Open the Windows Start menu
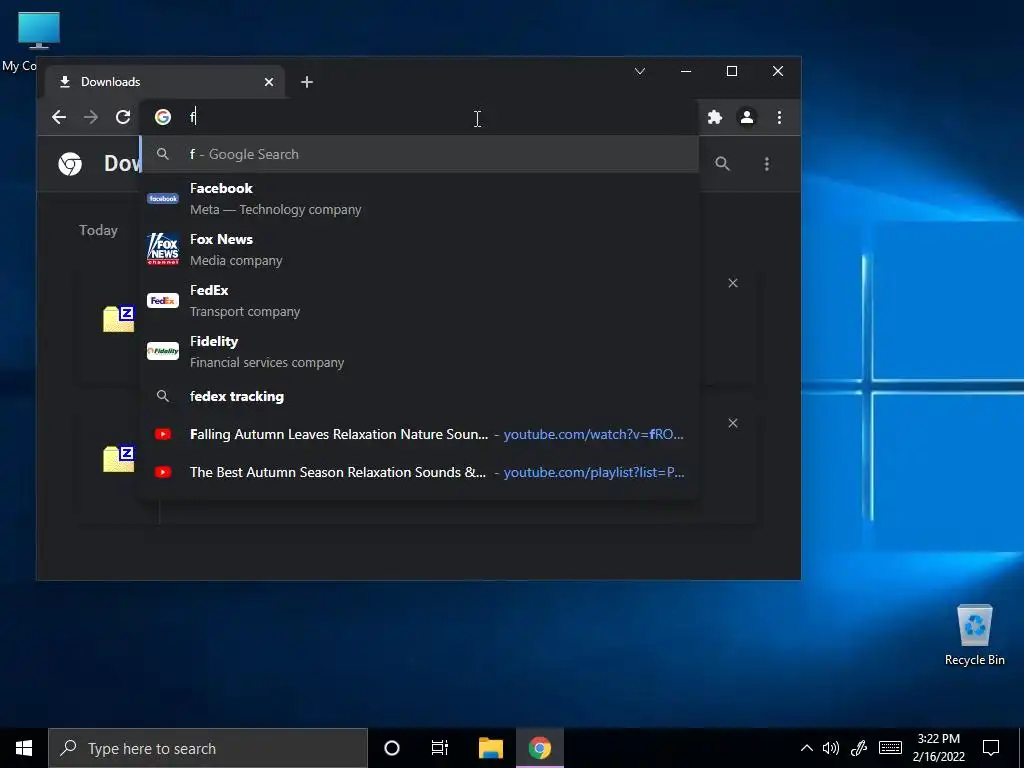Image resolution: width=1024 pixels, height=768 pixels. (x=24, y=748)
